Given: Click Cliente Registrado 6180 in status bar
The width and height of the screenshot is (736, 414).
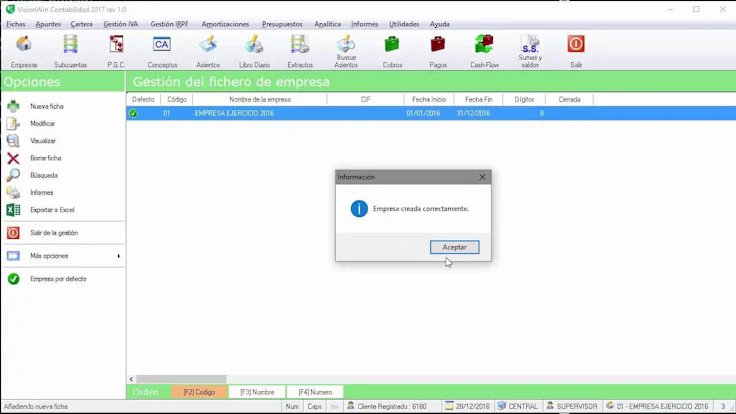Looking at the screenshot, I should click(386, 406).
